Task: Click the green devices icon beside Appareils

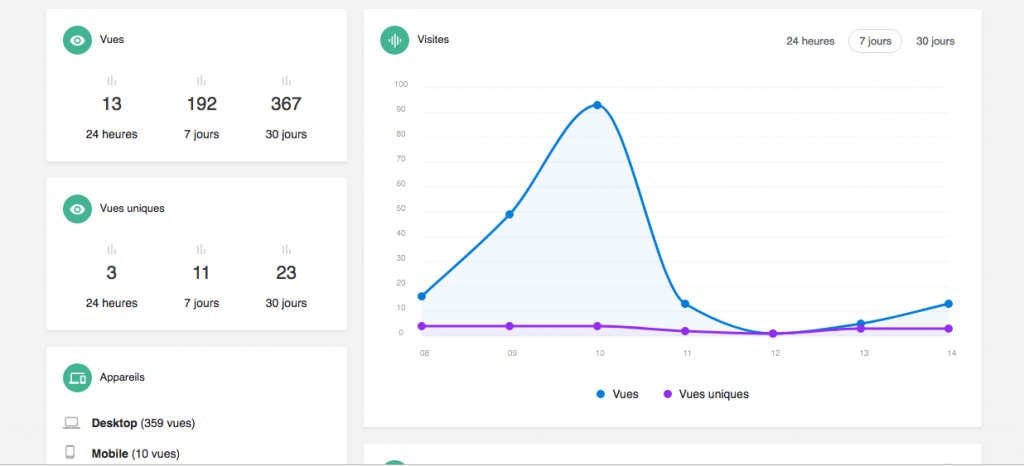Action: [77, 378]
